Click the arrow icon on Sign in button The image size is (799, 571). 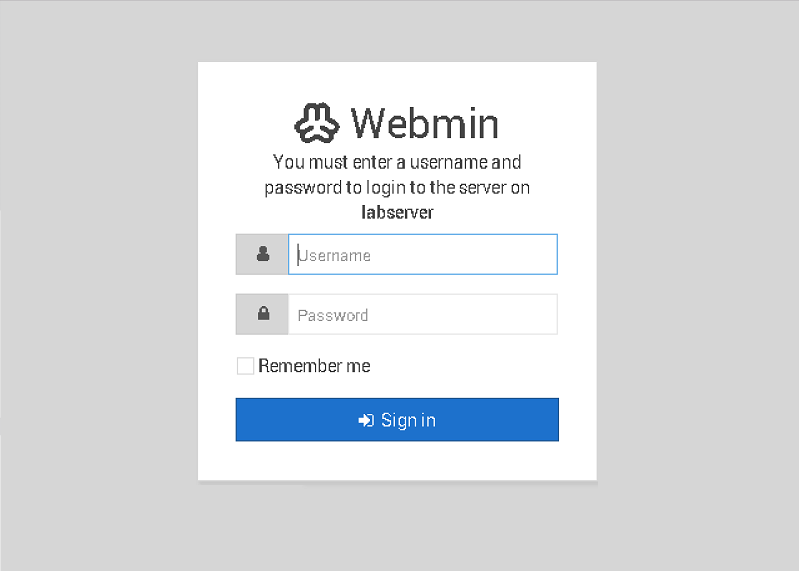coord(366,420)
